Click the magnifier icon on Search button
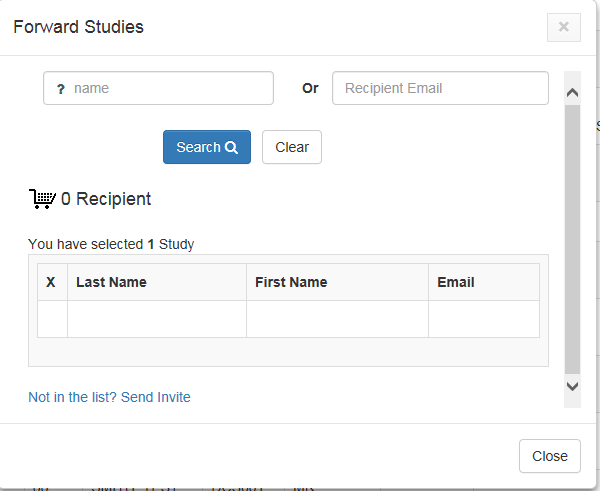Viewport: 600px width, 491px height. (231, 147)
